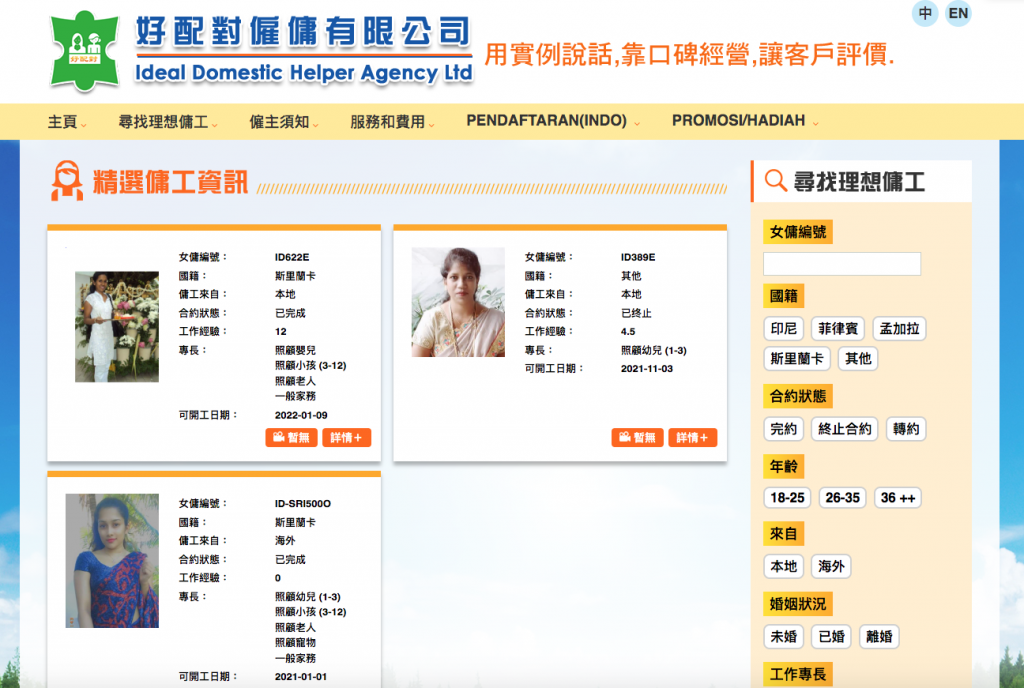Click 詳情+ on helper ID622E's card

tap(347, 437)
